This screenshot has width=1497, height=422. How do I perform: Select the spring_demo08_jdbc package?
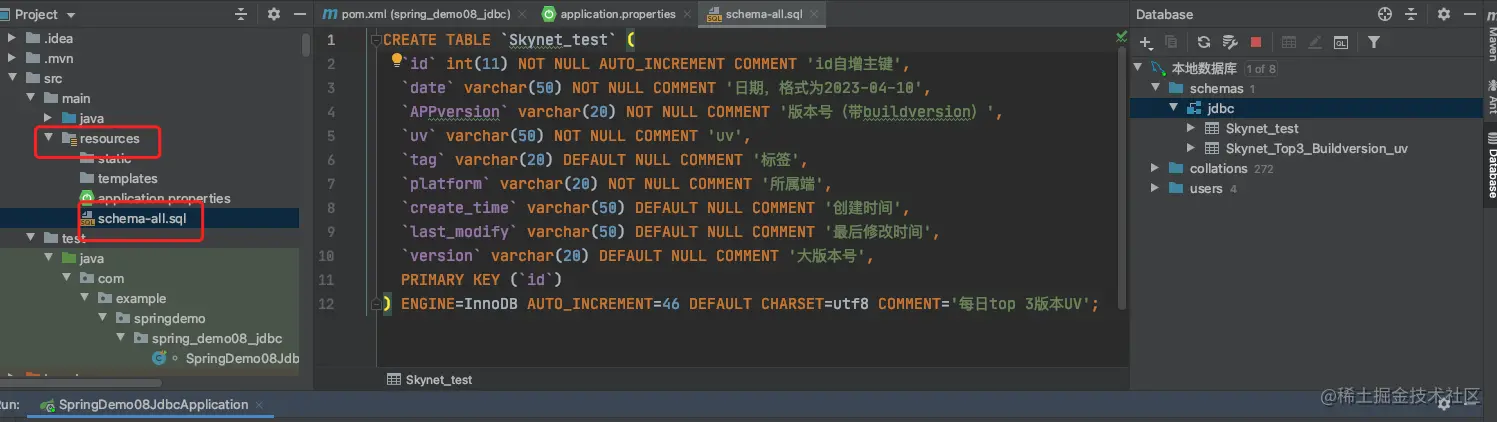(217, 338)
